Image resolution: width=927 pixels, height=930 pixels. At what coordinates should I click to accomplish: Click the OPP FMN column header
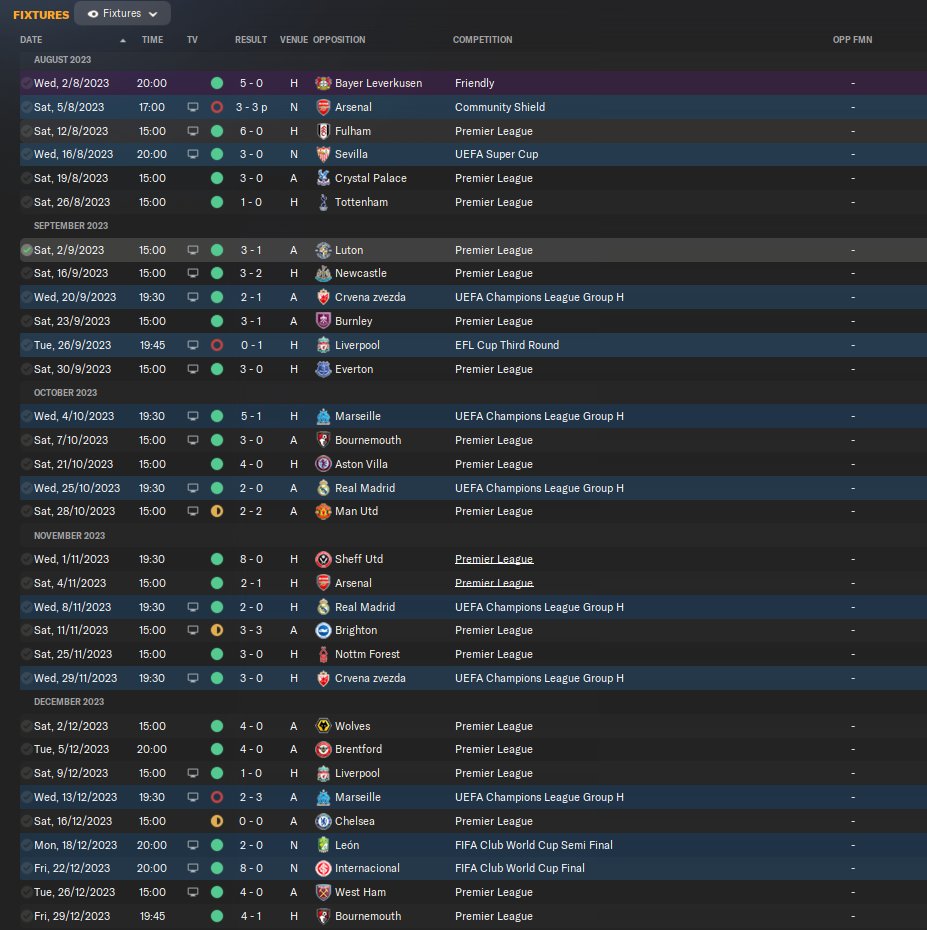(x=852, y=40)
